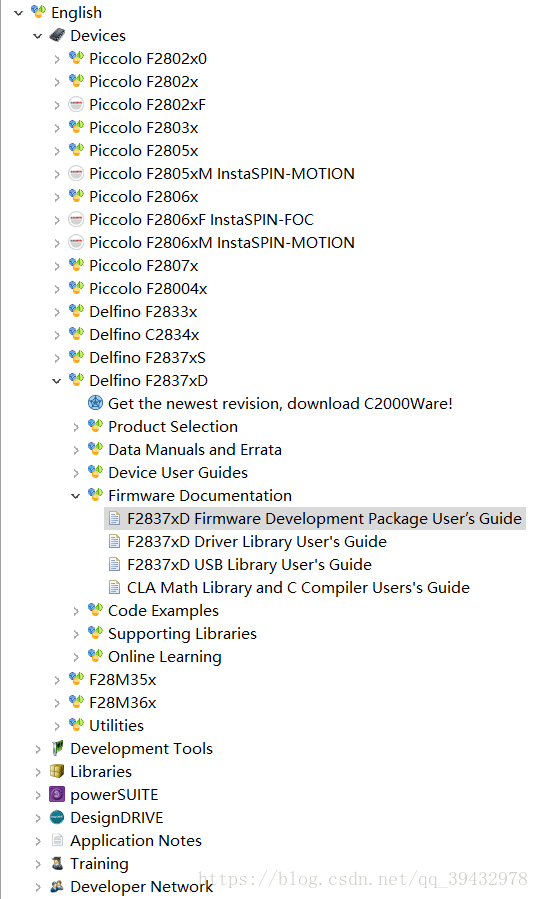This screenshot has height=899, width=539.
Task: Open Get the newest revision C2000Ware link
Action: pos(280,404)
